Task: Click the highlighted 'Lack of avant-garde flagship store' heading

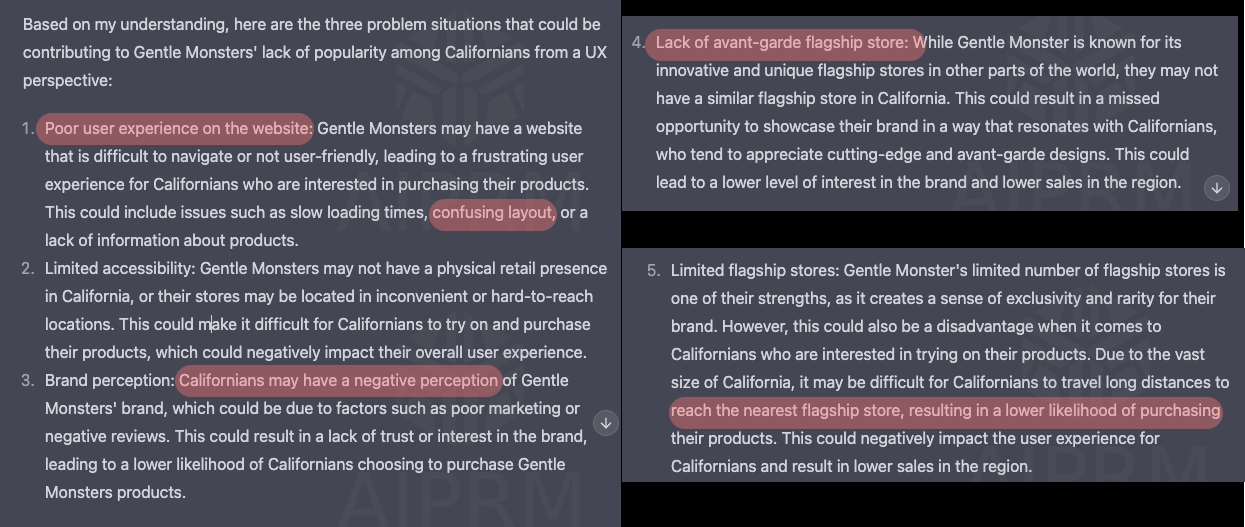Action: 783,43
